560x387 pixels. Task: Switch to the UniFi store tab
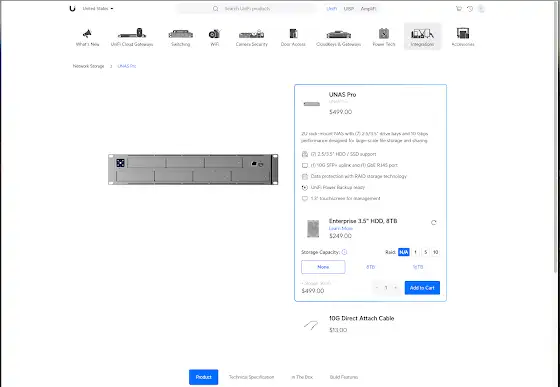tap(331, 9)
